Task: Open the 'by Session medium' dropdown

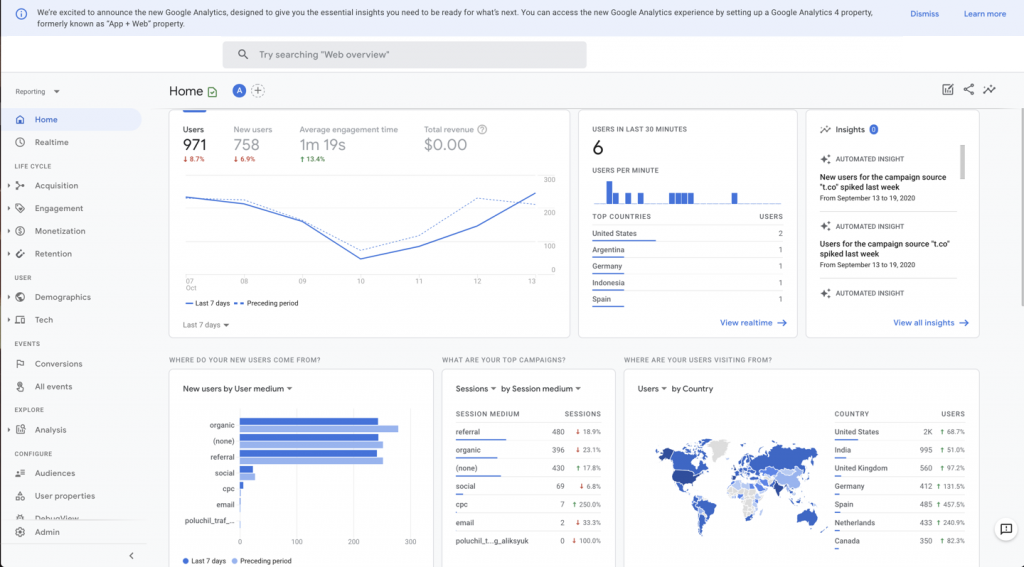Action: point(541,389)
